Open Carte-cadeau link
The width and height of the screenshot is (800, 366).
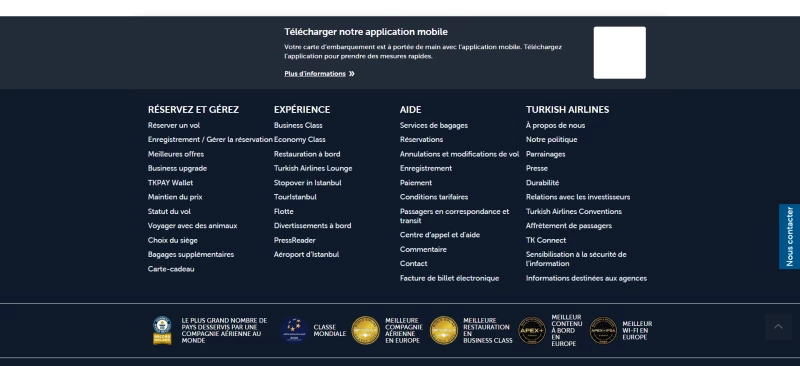(x=171, y=269)
